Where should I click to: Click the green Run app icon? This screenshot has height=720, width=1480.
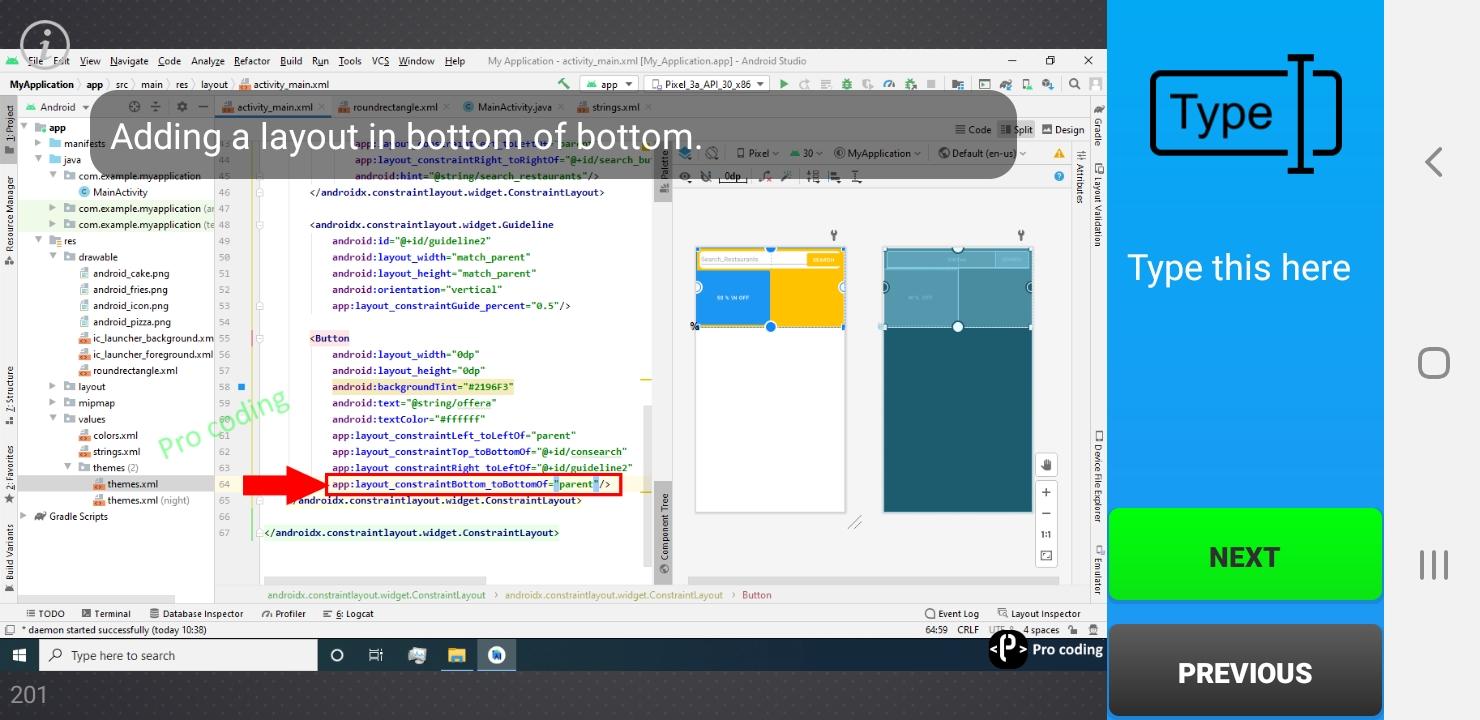[x=783, y=84]
